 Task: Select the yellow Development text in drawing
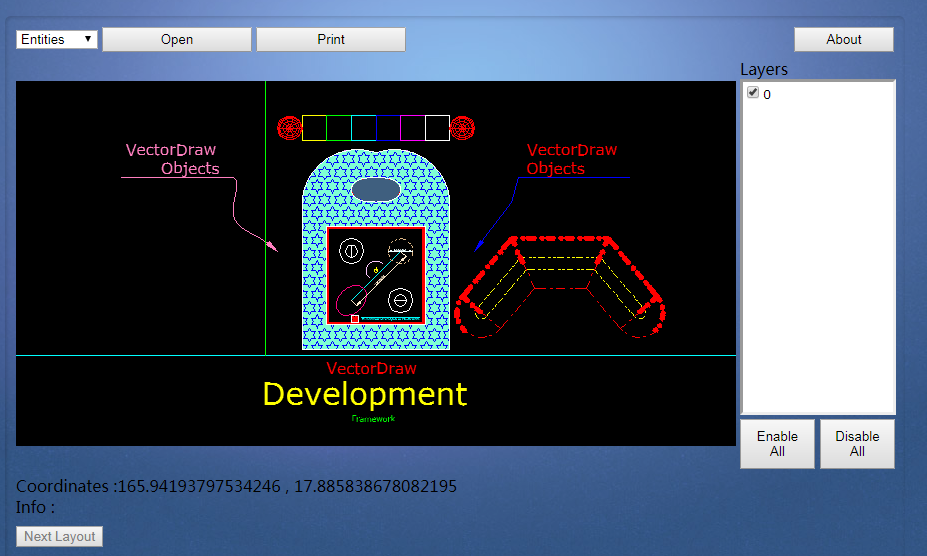[x=365, y=395]
